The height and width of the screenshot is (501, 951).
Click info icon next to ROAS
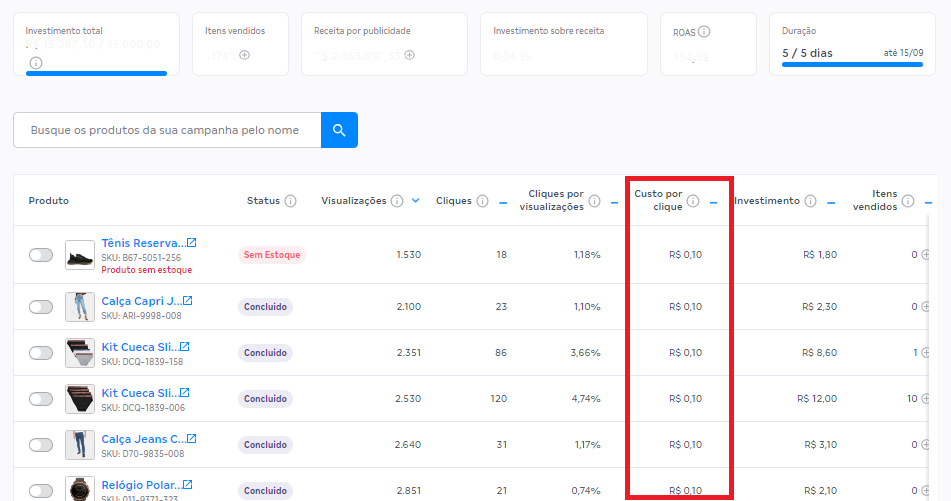(705, 32)
